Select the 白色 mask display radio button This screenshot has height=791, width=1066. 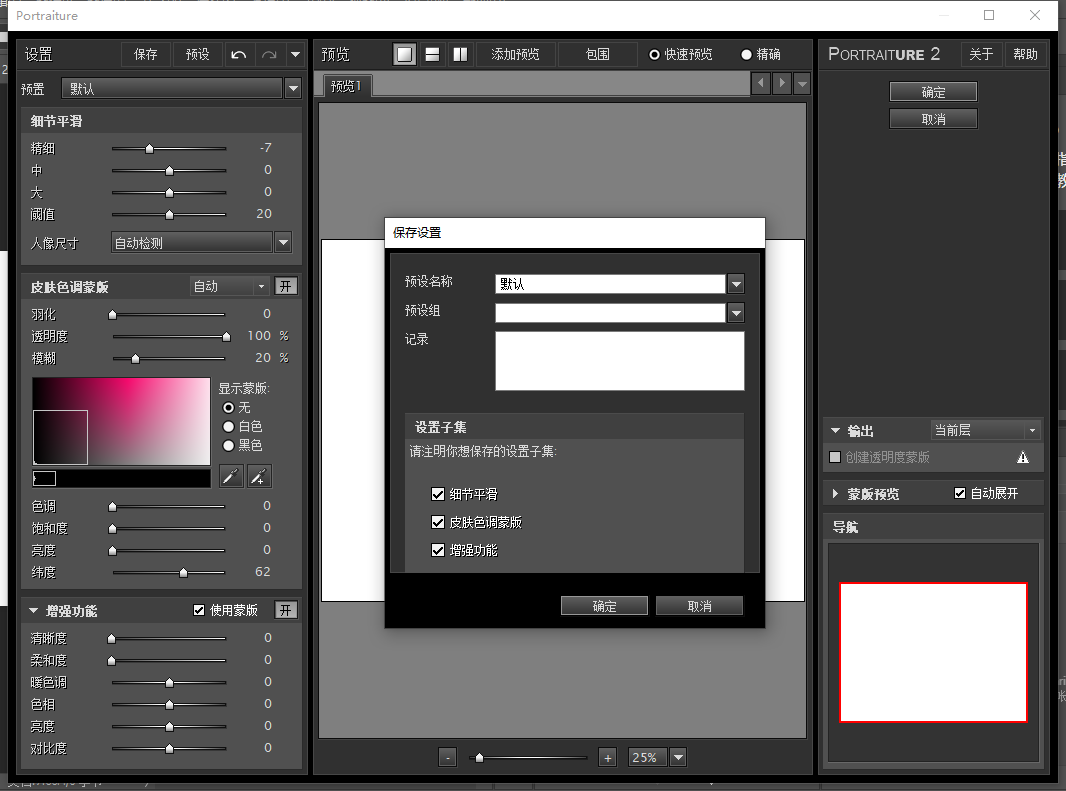pos(229,426)
